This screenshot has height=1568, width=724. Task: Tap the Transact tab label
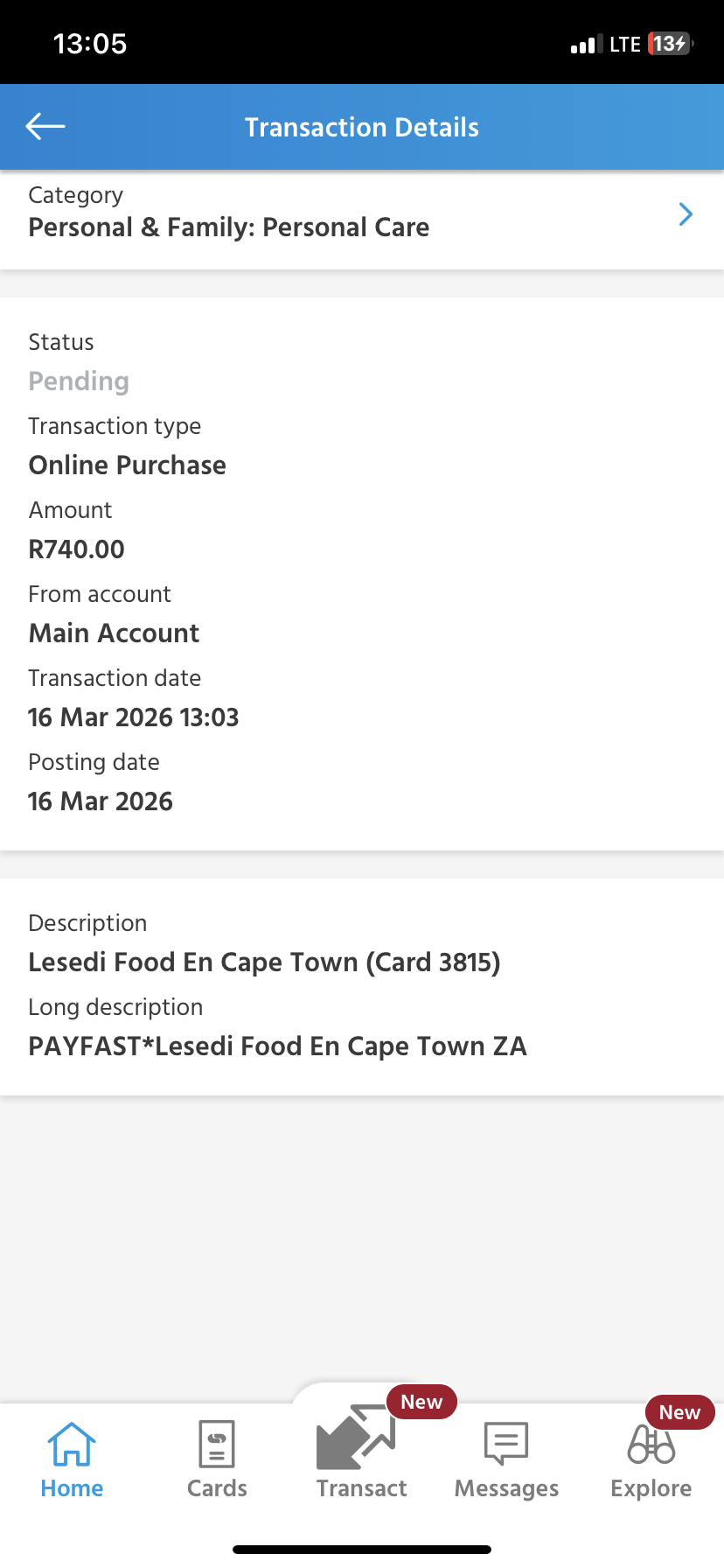pos(362,1488)
